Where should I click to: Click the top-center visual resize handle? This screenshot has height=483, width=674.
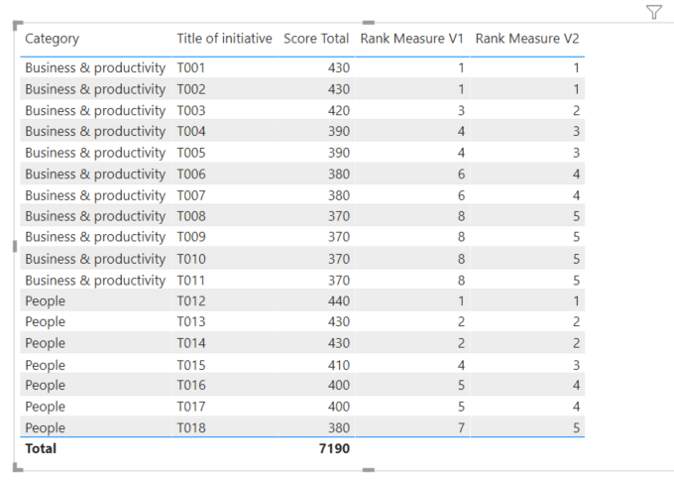tap(368, 22)
